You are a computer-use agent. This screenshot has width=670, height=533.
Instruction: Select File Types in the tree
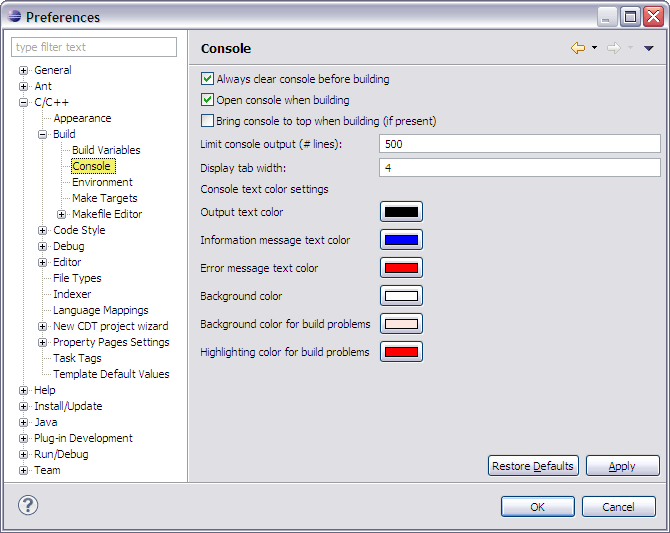pyautogui.click(x=77, y=278)
